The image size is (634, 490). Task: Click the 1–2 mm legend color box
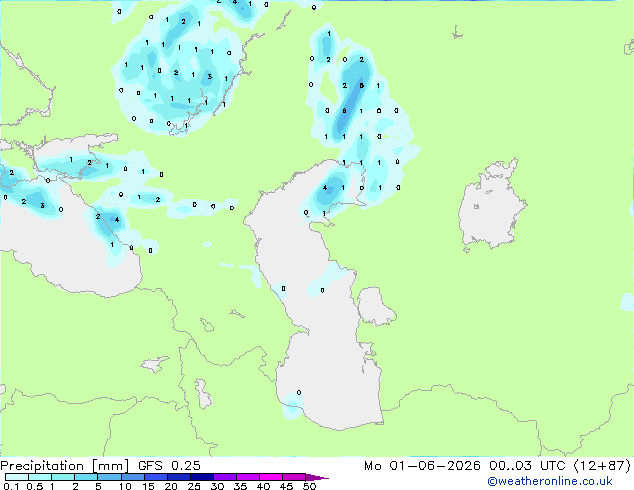tap(63, 477)
